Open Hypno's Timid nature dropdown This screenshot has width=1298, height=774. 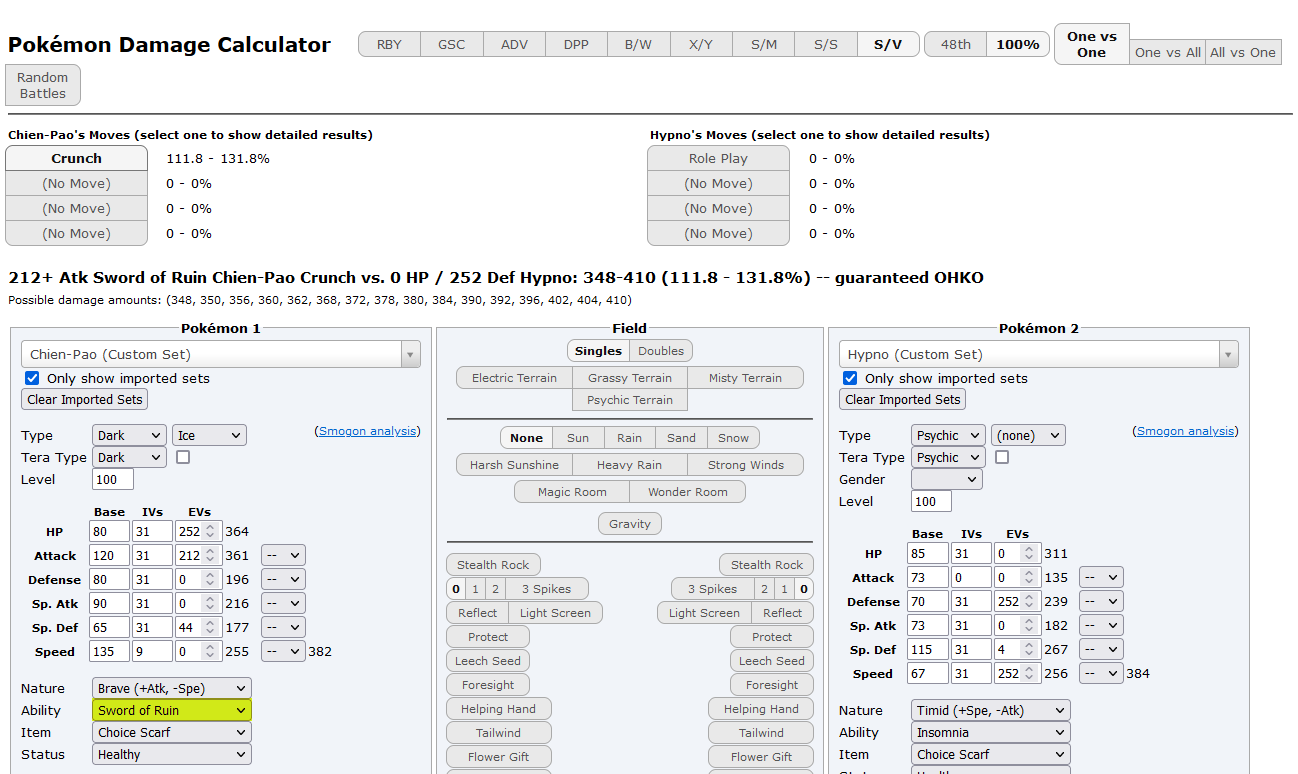[x=990, y=710]
